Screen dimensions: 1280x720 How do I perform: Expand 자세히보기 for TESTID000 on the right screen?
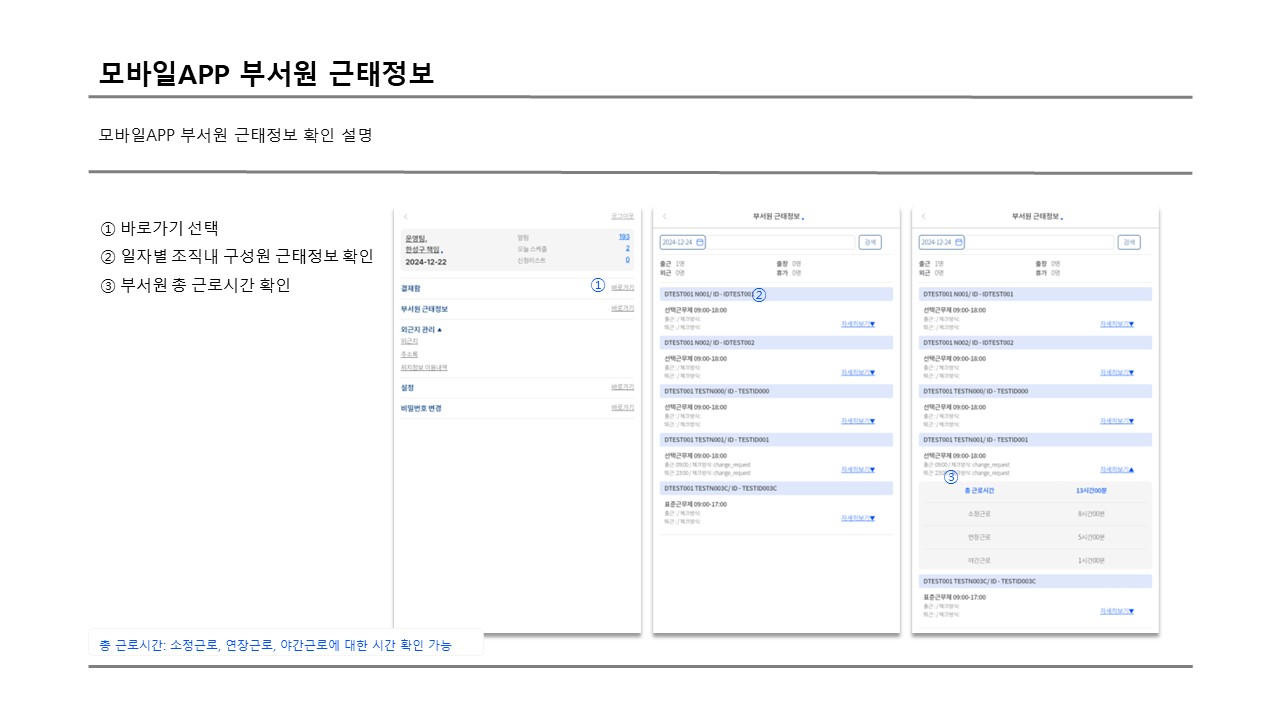tap(1117, 421)
